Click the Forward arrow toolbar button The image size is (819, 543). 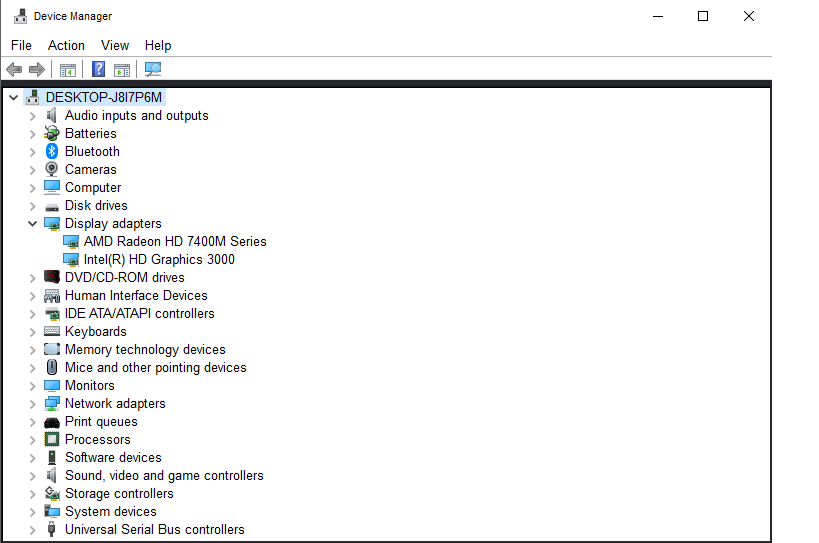tap(37, 69)
